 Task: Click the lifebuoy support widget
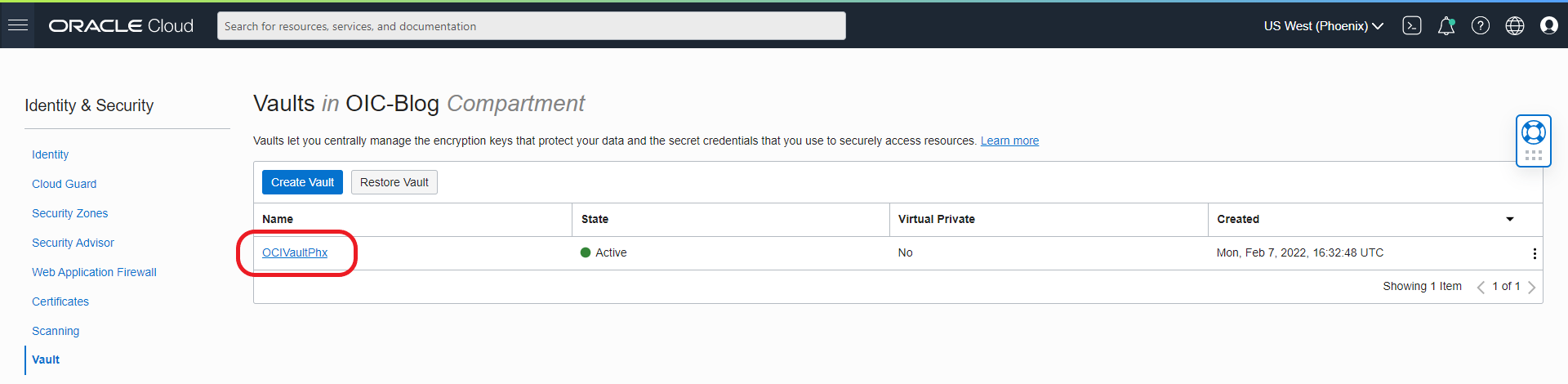point(1533,132)
